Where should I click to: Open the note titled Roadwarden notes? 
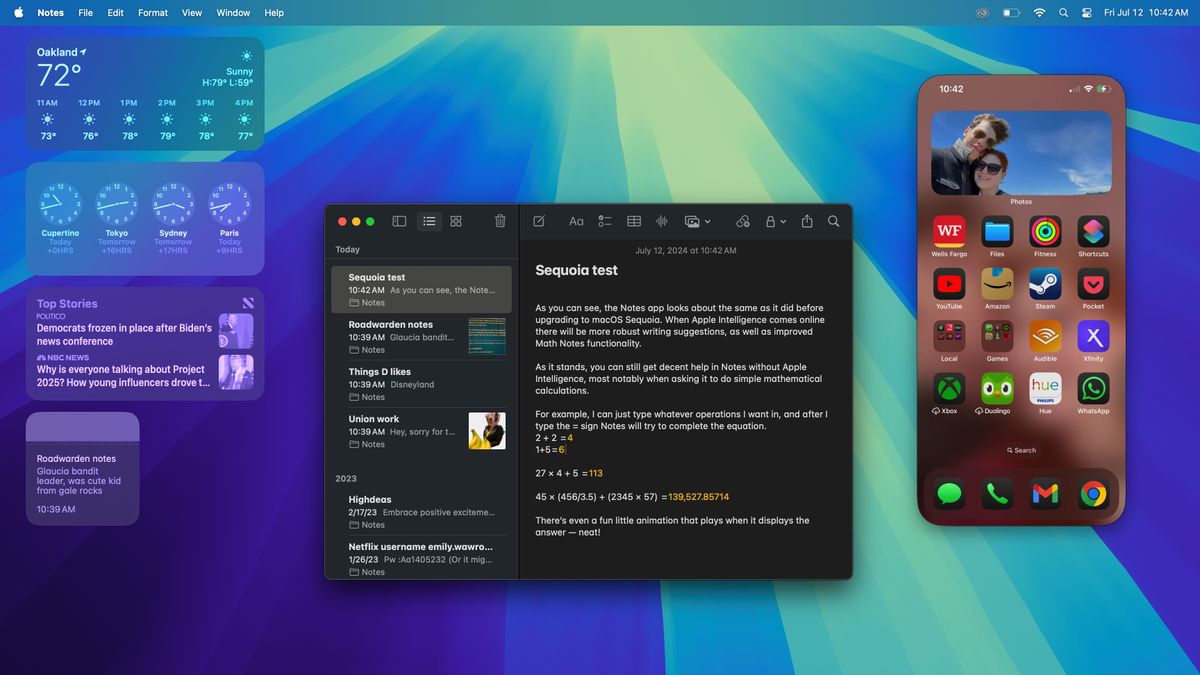coord(410,330)
